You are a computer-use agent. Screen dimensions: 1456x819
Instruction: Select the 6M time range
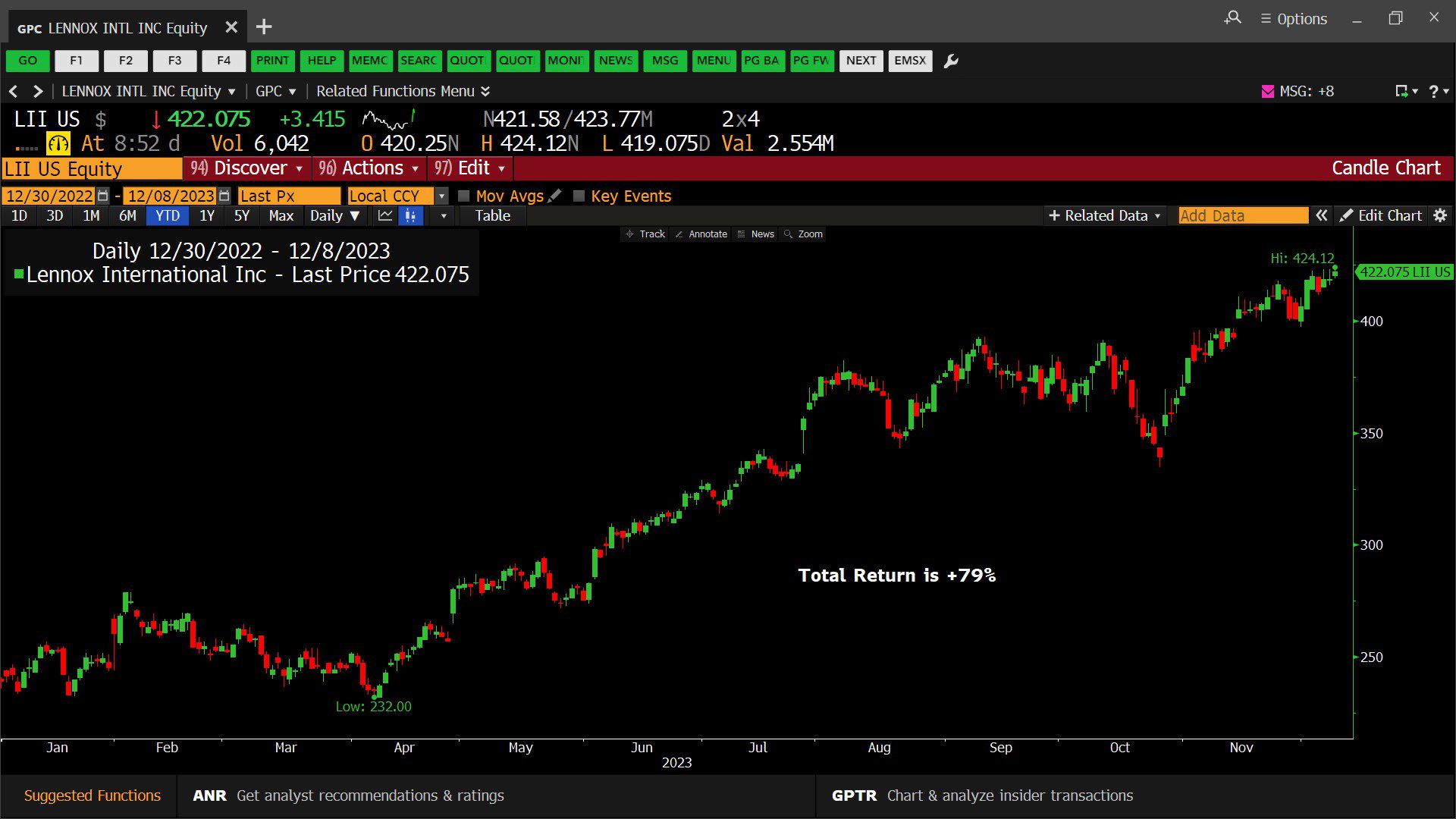coord(127,215)
